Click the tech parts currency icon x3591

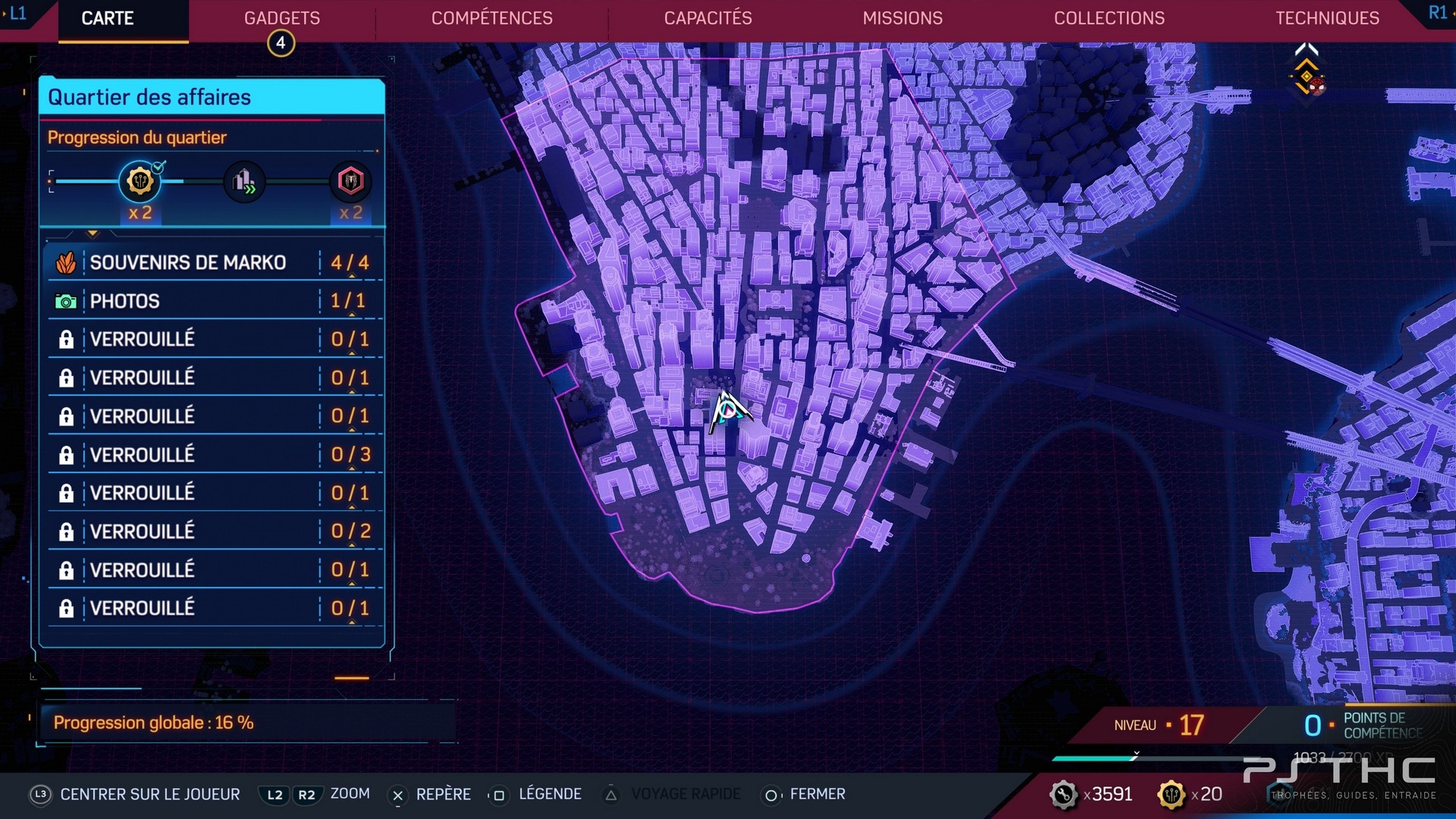1064,795
